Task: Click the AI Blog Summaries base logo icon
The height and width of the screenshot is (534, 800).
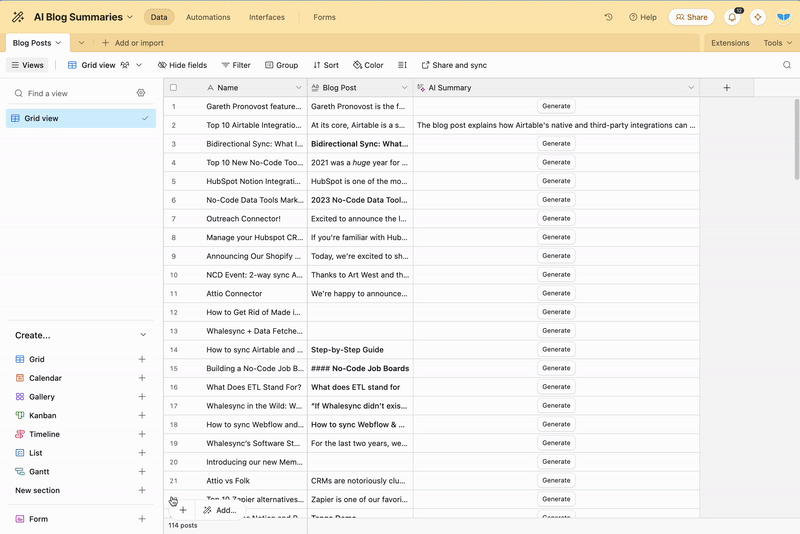Action: pyautogui.click(x=18, y=17)
